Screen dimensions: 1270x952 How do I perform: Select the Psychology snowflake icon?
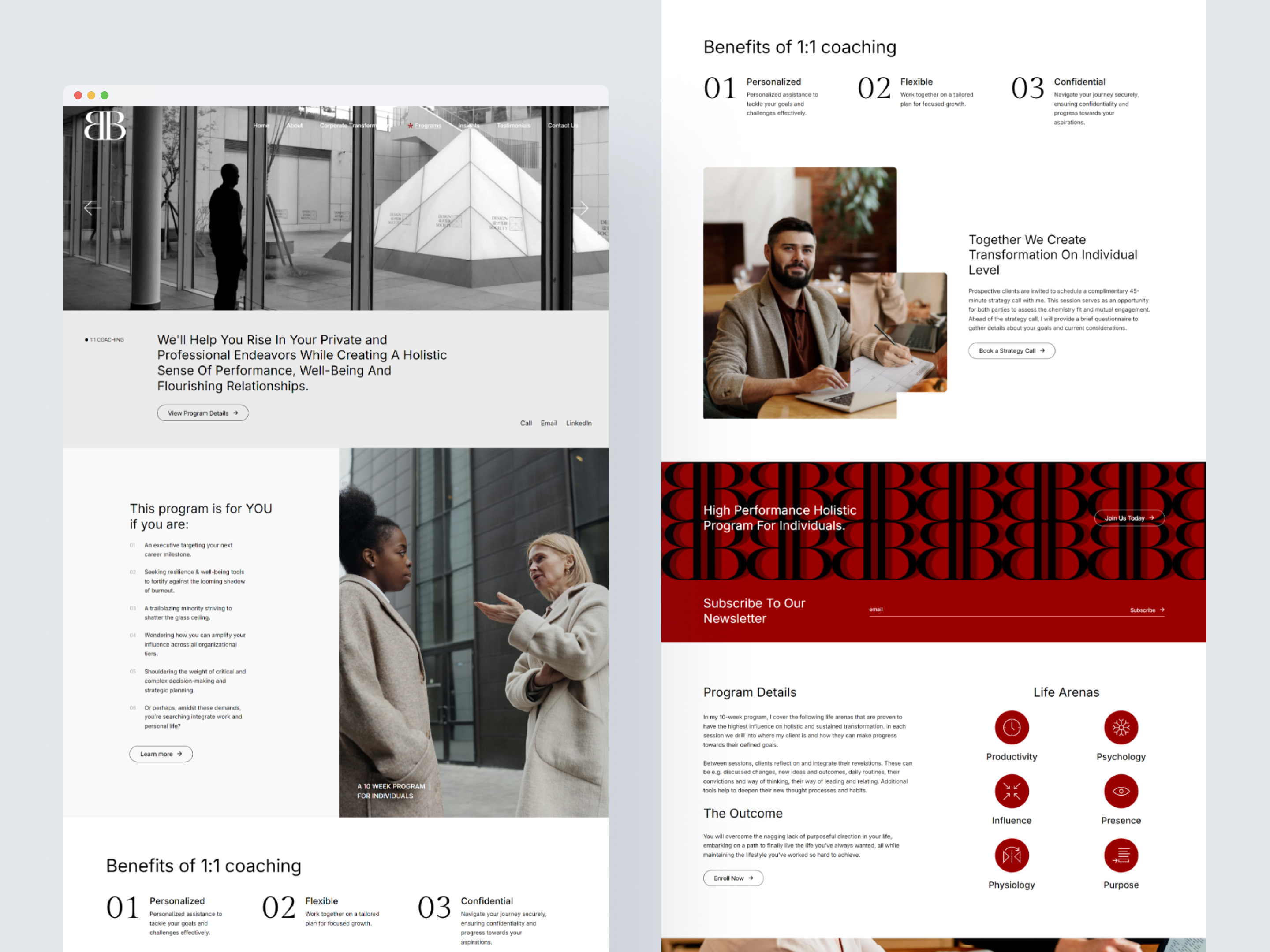click(x=1121, y=727)
